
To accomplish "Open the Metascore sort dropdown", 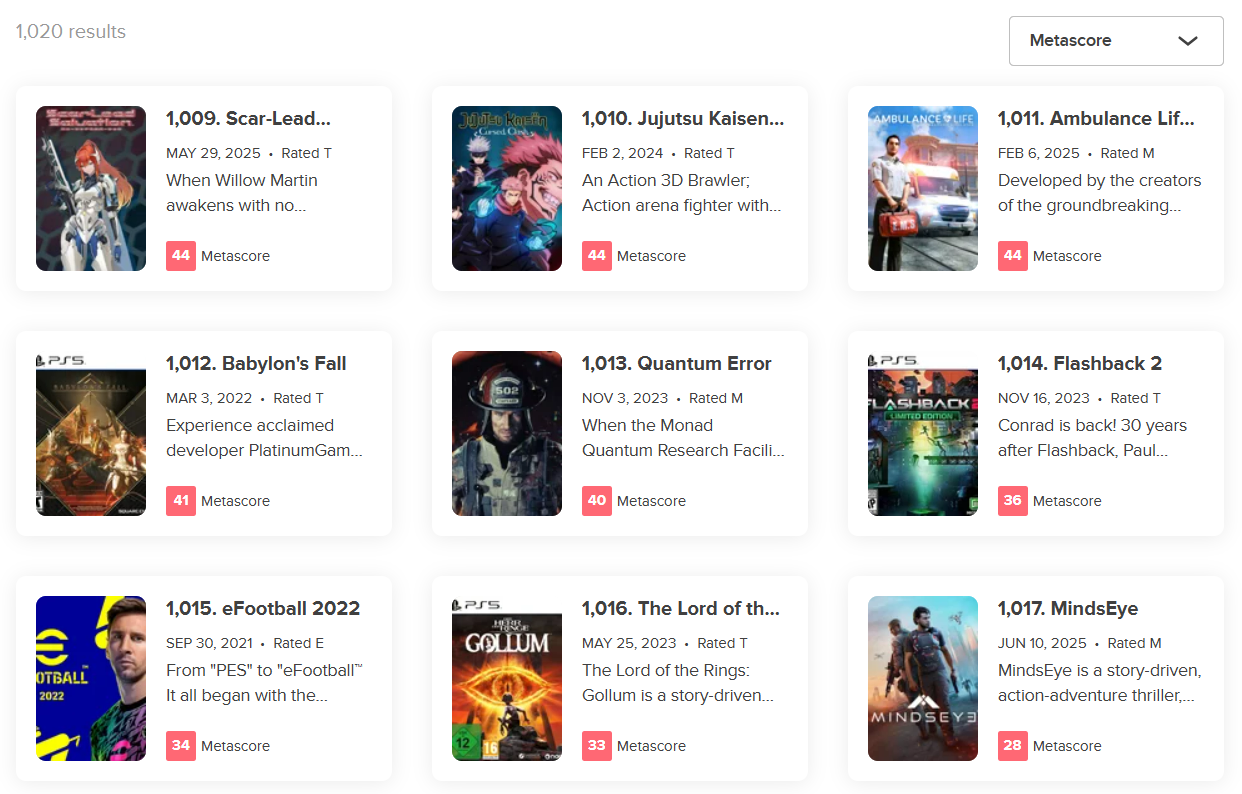I will pos(1115,41).
